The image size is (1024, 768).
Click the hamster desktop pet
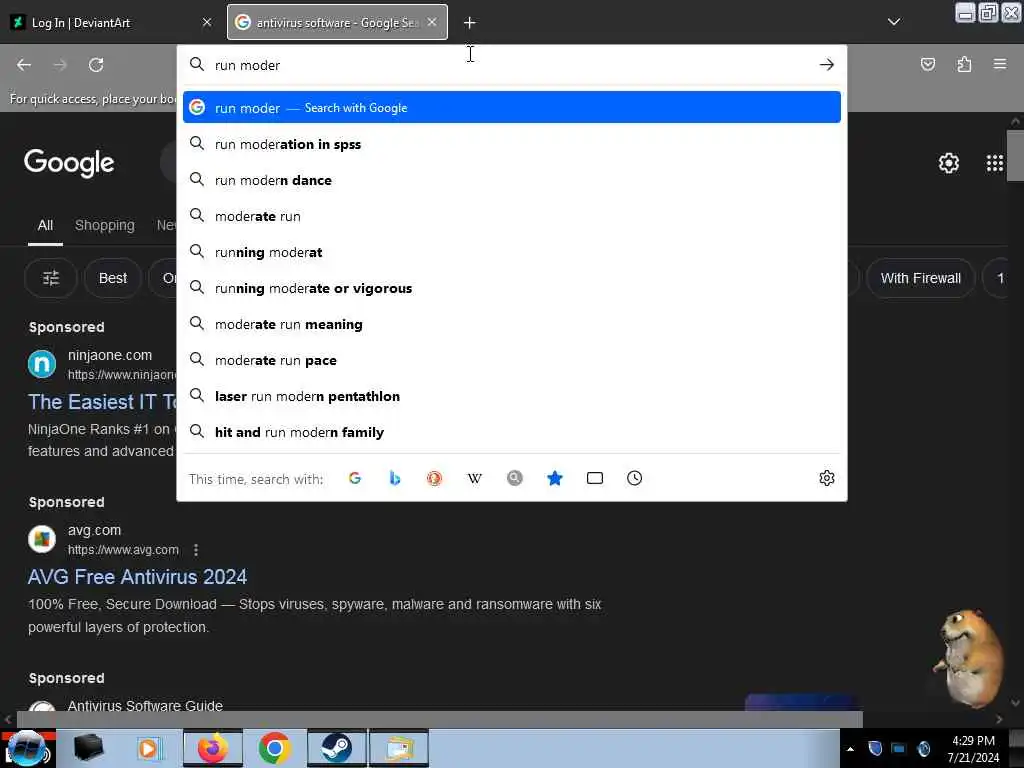[970, 657]
